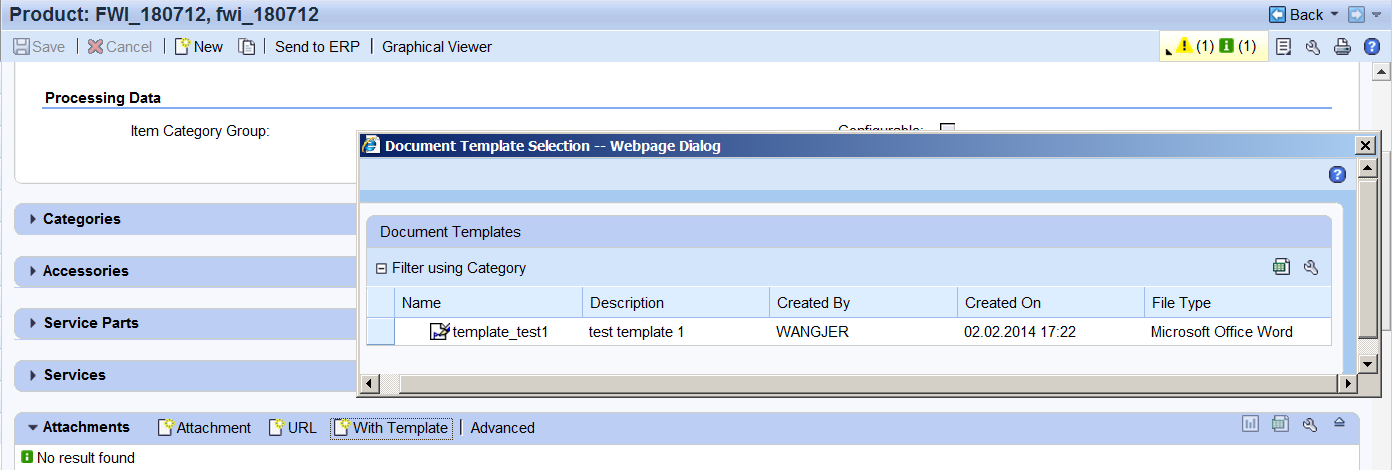Add a new URL attachment
The height and width of the screenshot is (470, 1392).
pos(292,427)
